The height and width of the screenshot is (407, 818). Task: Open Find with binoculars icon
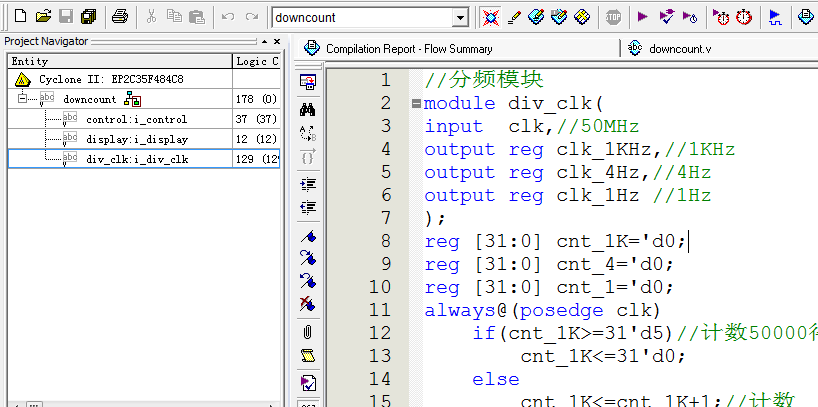(x=308, y=110)
